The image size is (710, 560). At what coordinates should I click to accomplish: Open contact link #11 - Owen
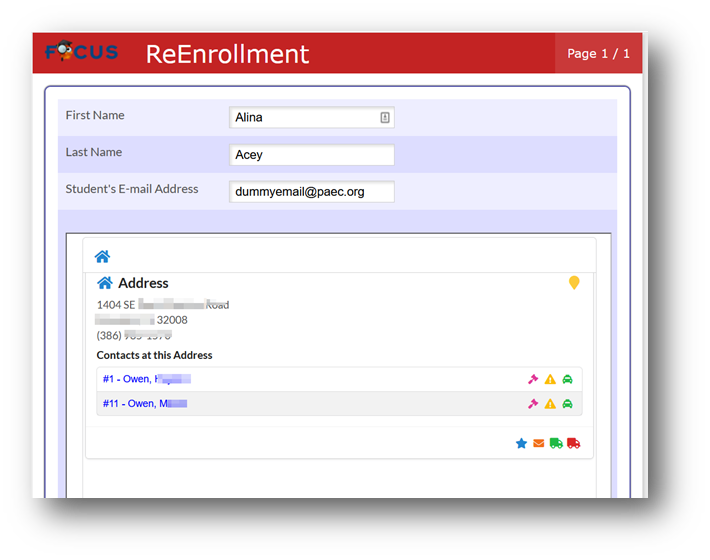coord(144,403)
